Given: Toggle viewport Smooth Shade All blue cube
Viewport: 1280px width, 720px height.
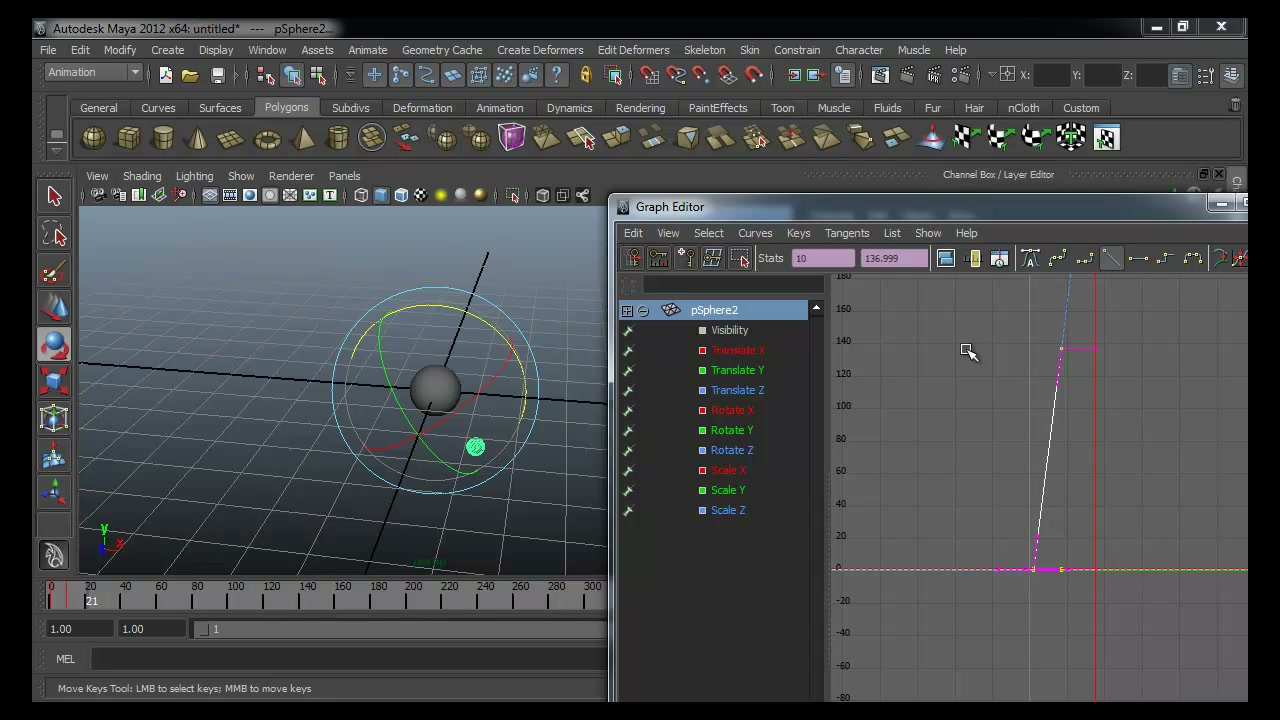Looking at the screenshot, I should click(381, 196).
